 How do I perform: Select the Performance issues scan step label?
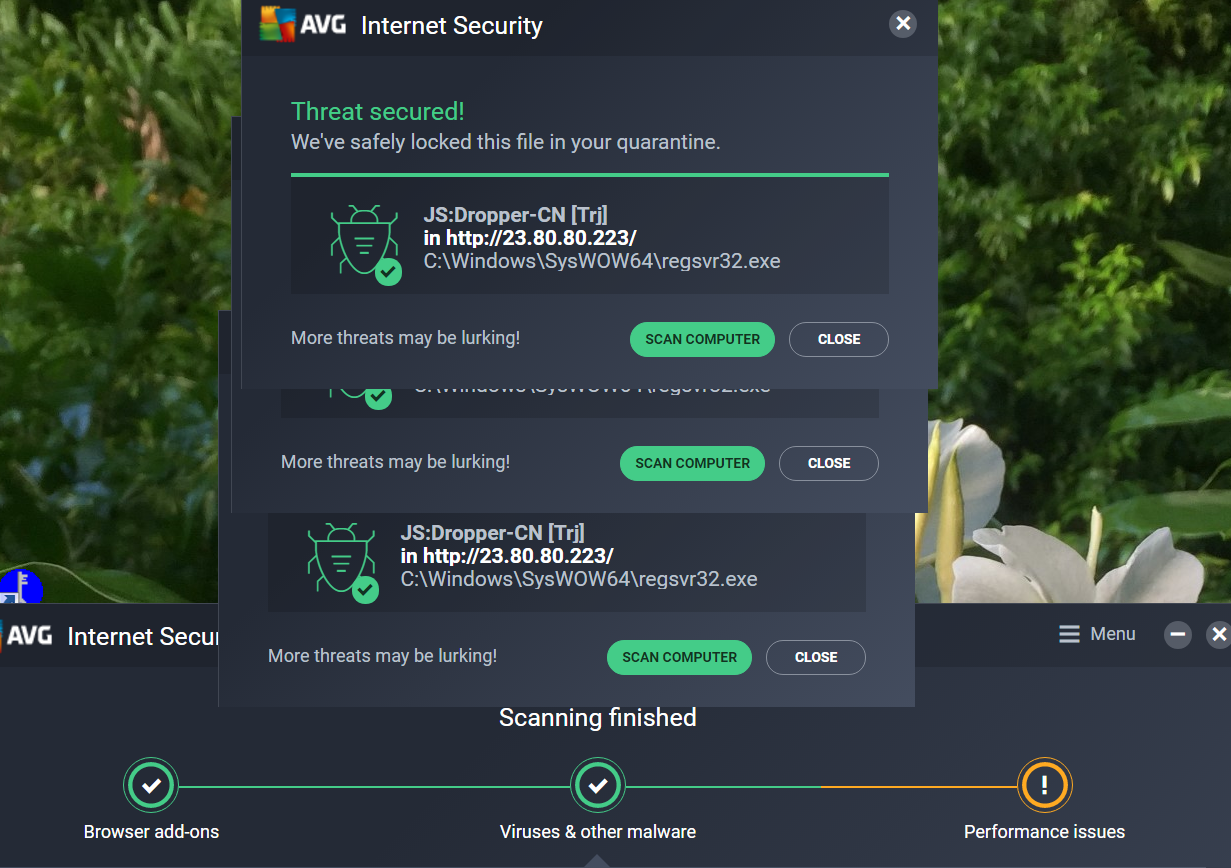pos(1044,831)
